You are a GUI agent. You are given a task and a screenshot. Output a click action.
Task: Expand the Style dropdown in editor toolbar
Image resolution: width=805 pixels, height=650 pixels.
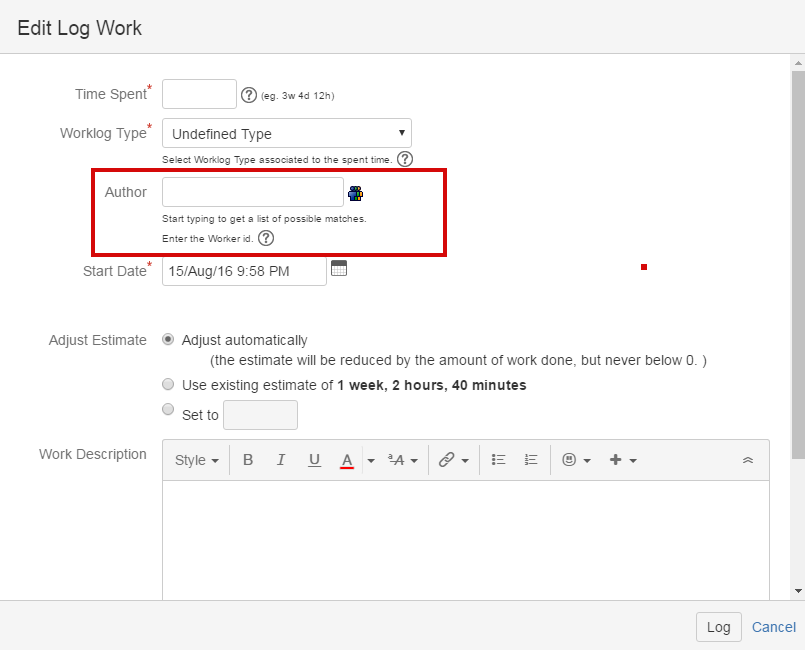pos(196,460)
